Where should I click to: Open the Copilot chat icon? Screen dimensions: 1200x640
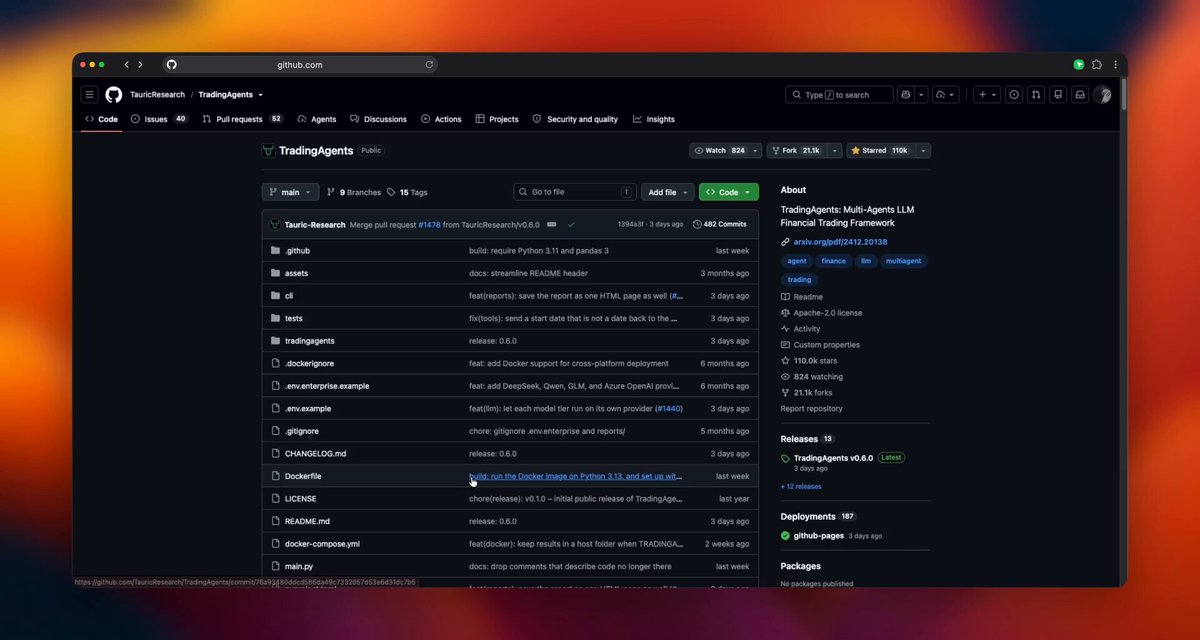tap(904, 95)
